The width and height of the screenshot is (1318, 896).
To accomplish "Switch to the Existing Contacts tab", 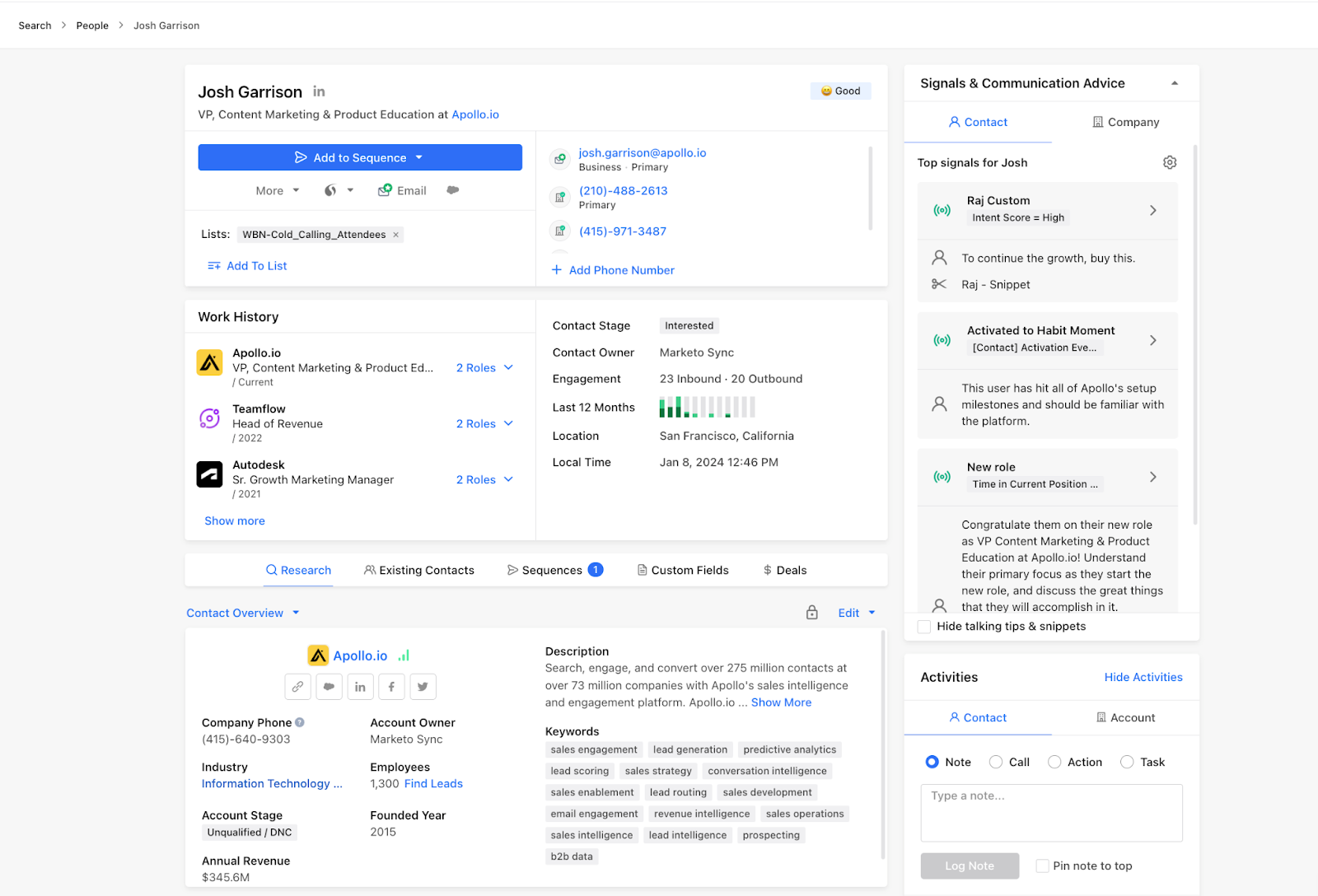I will click(x=419, y=570).
